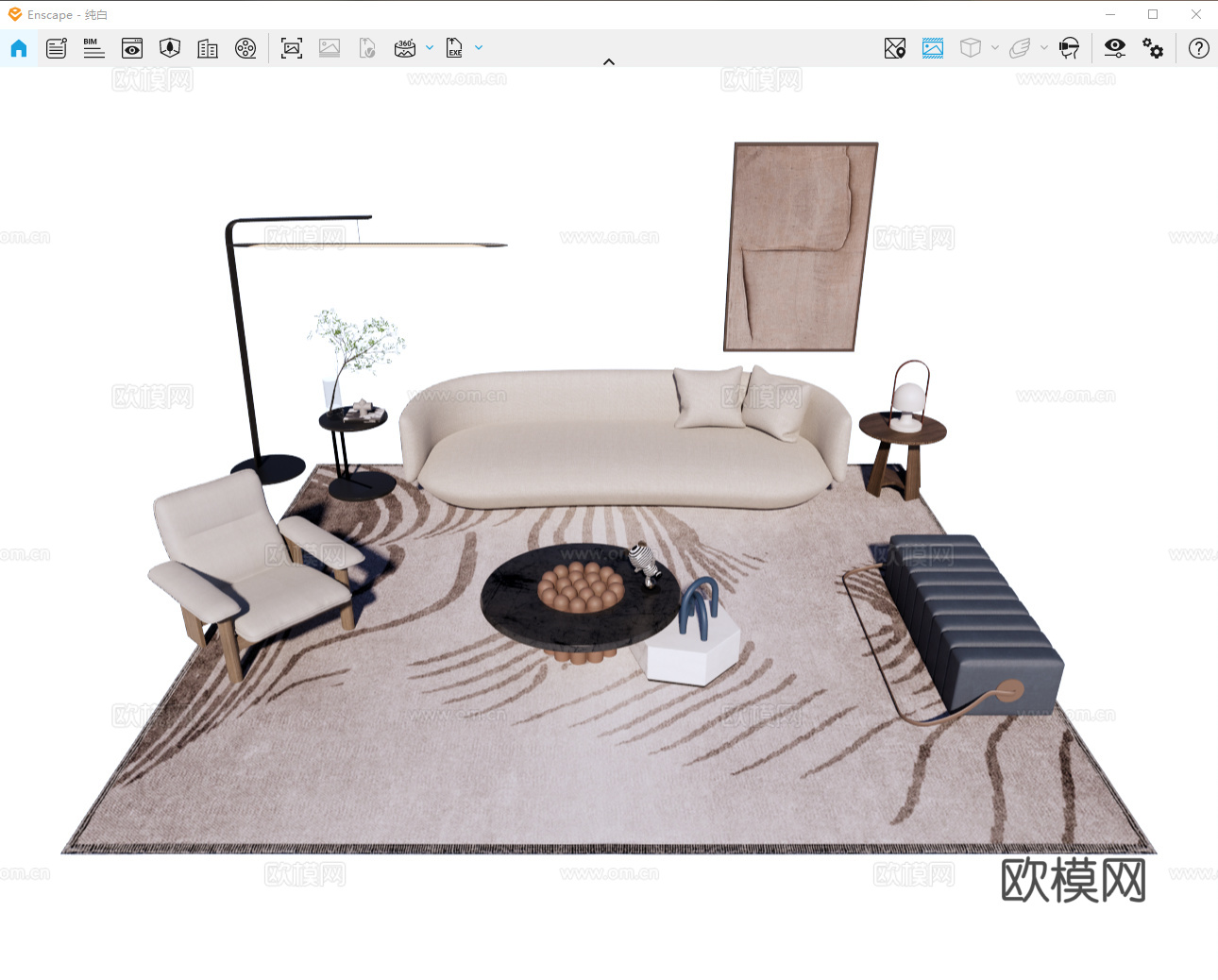This screenshot has height=980, width=1218.
Task: Open the collaborative annotations panel
Action: (x=57, y=48)
